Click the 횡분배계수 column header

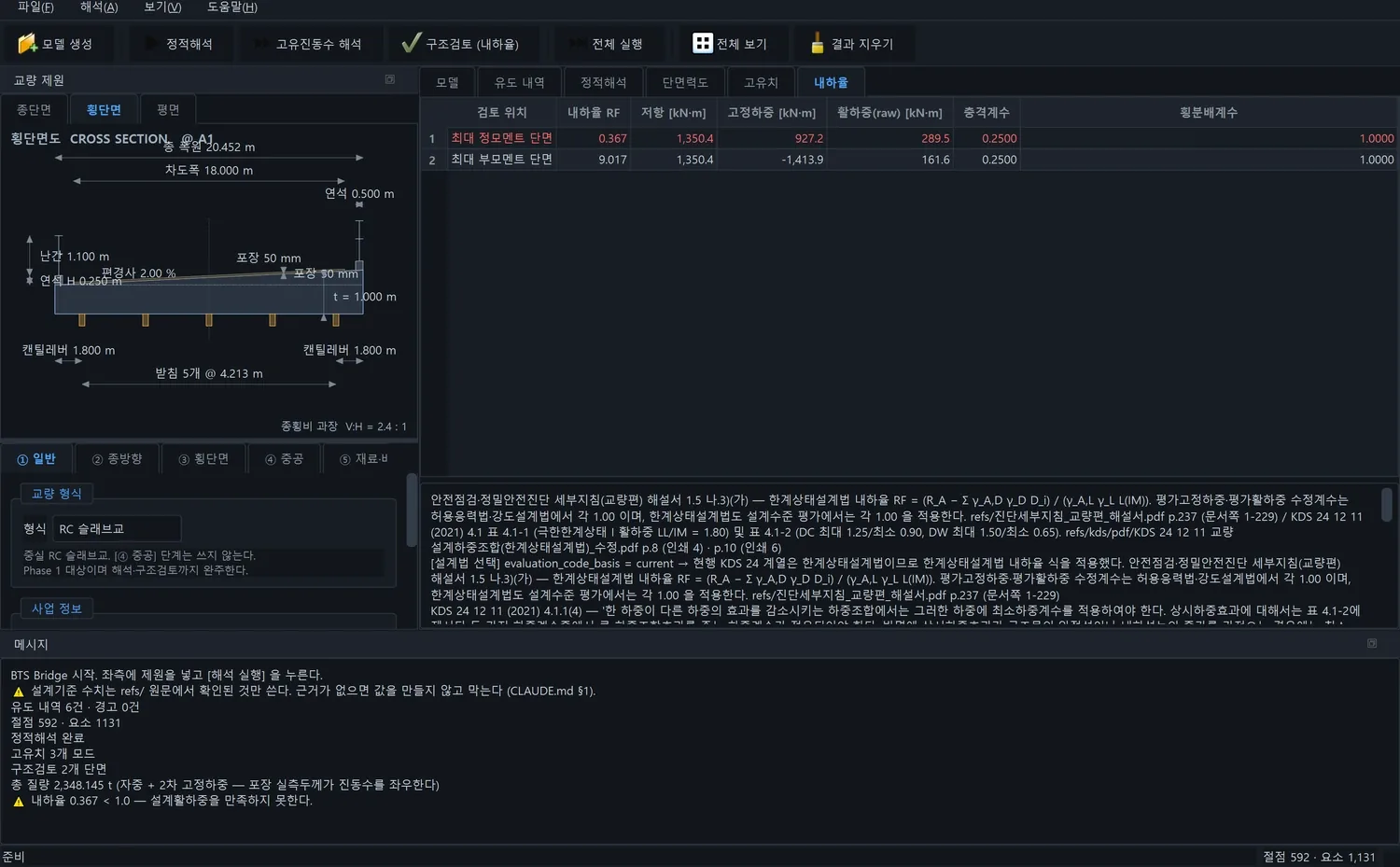click(1209, 113)
